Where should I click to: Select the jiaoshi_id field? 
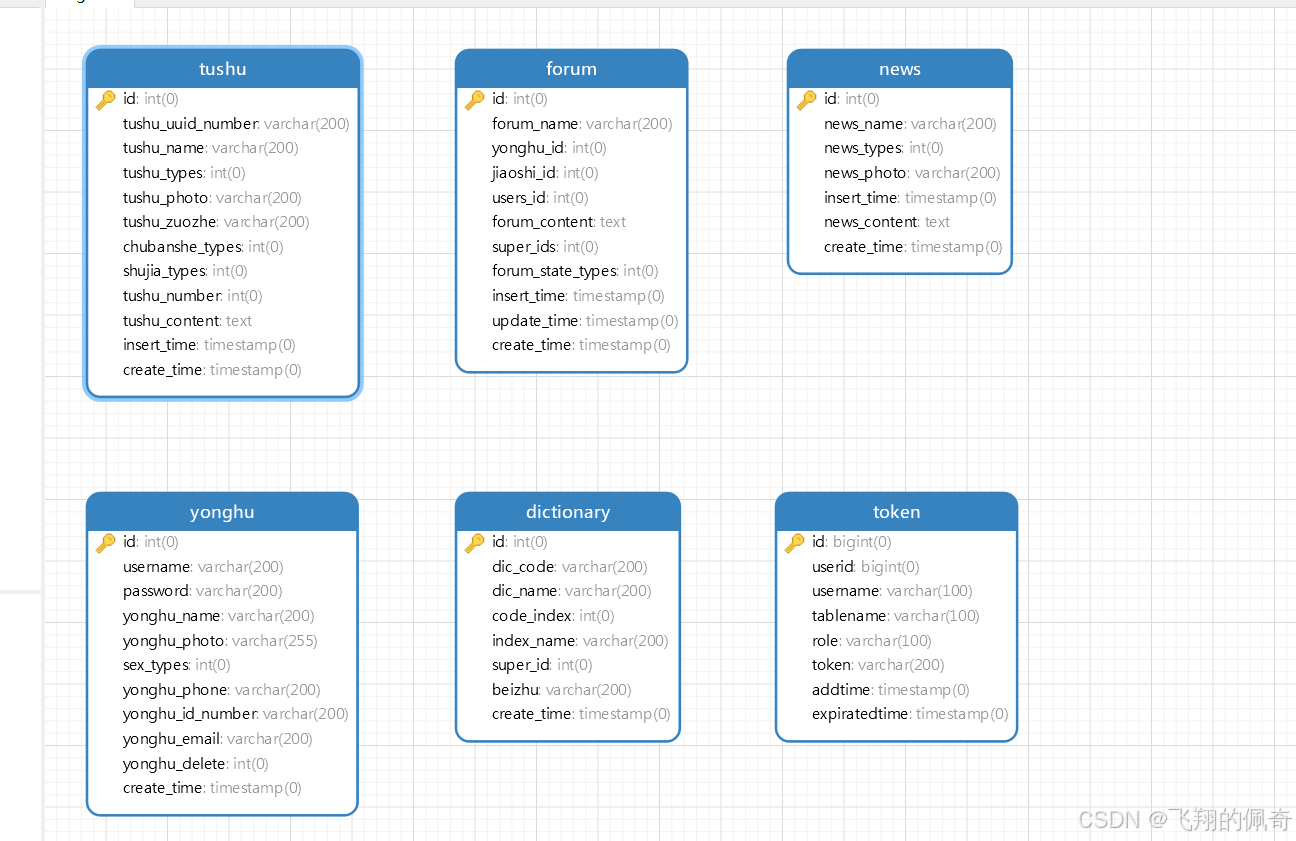click(545, 173)
